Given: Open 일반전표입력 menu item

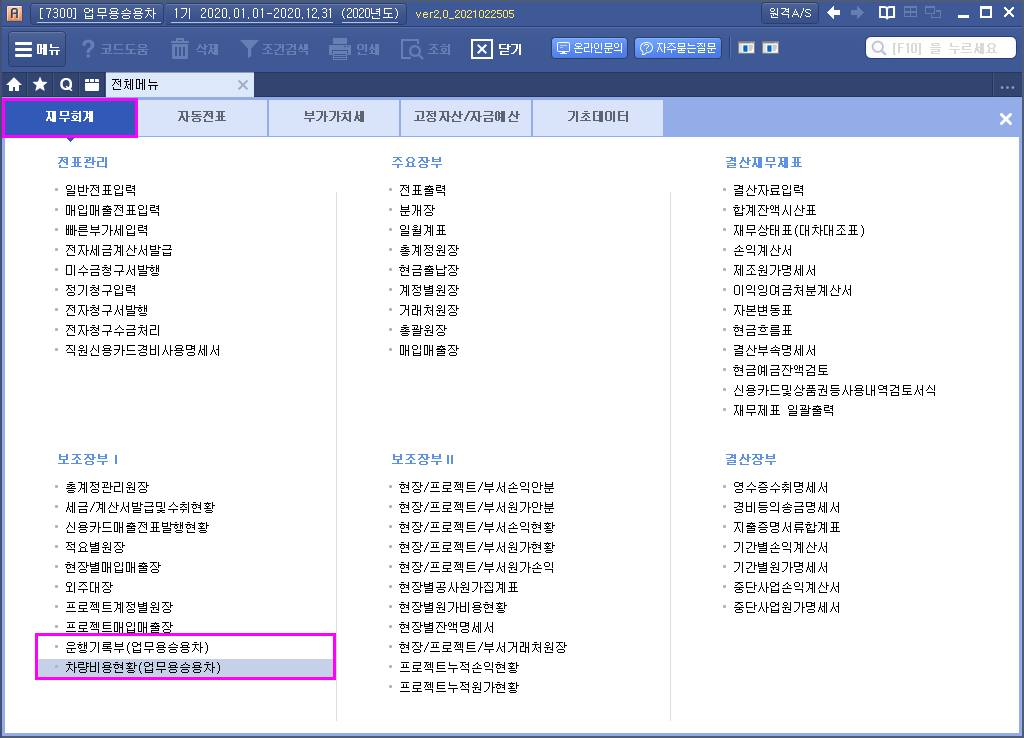Looking at the screenshot, I should [x=100, y=190].
